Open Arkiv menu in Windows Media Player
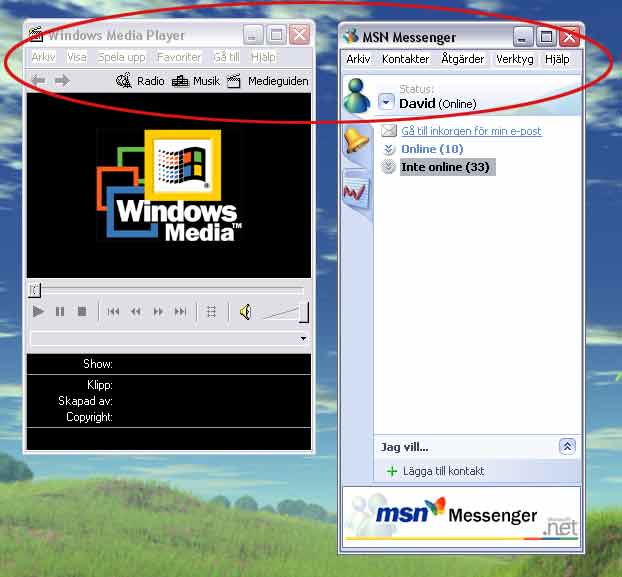 [44, 57]
